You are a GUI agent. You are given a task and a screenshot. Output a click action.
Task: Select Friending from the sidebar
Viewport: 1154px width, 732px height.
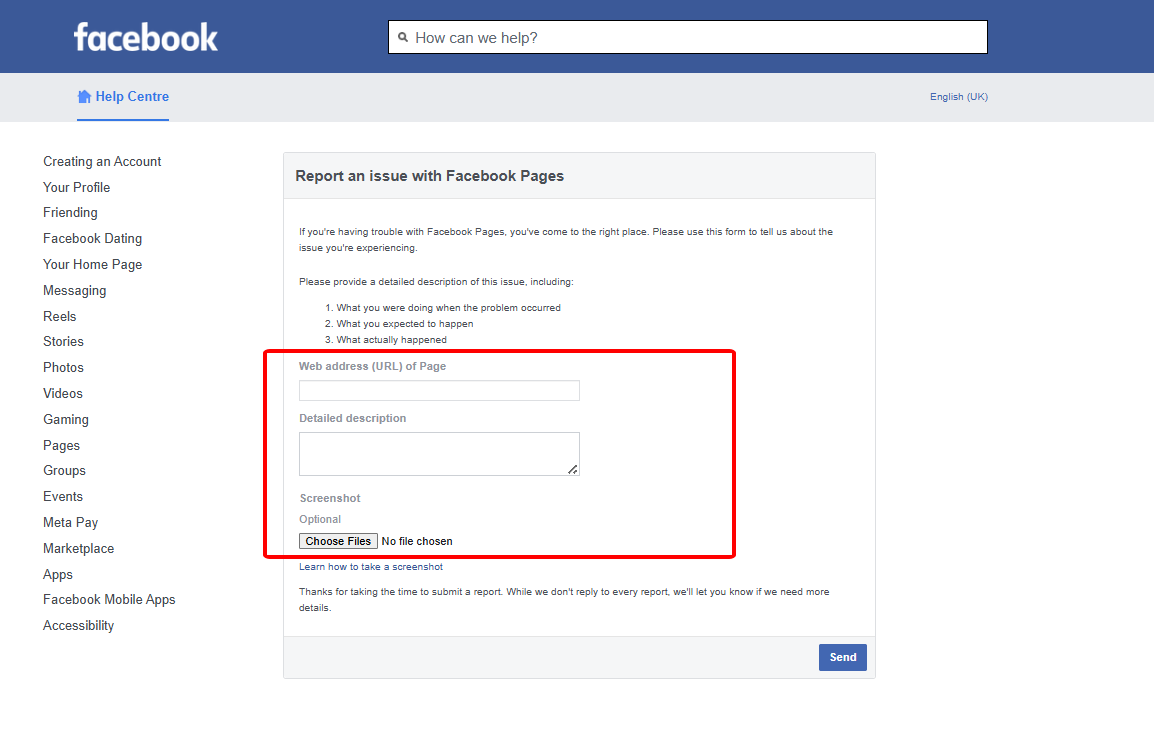point(70,212)
